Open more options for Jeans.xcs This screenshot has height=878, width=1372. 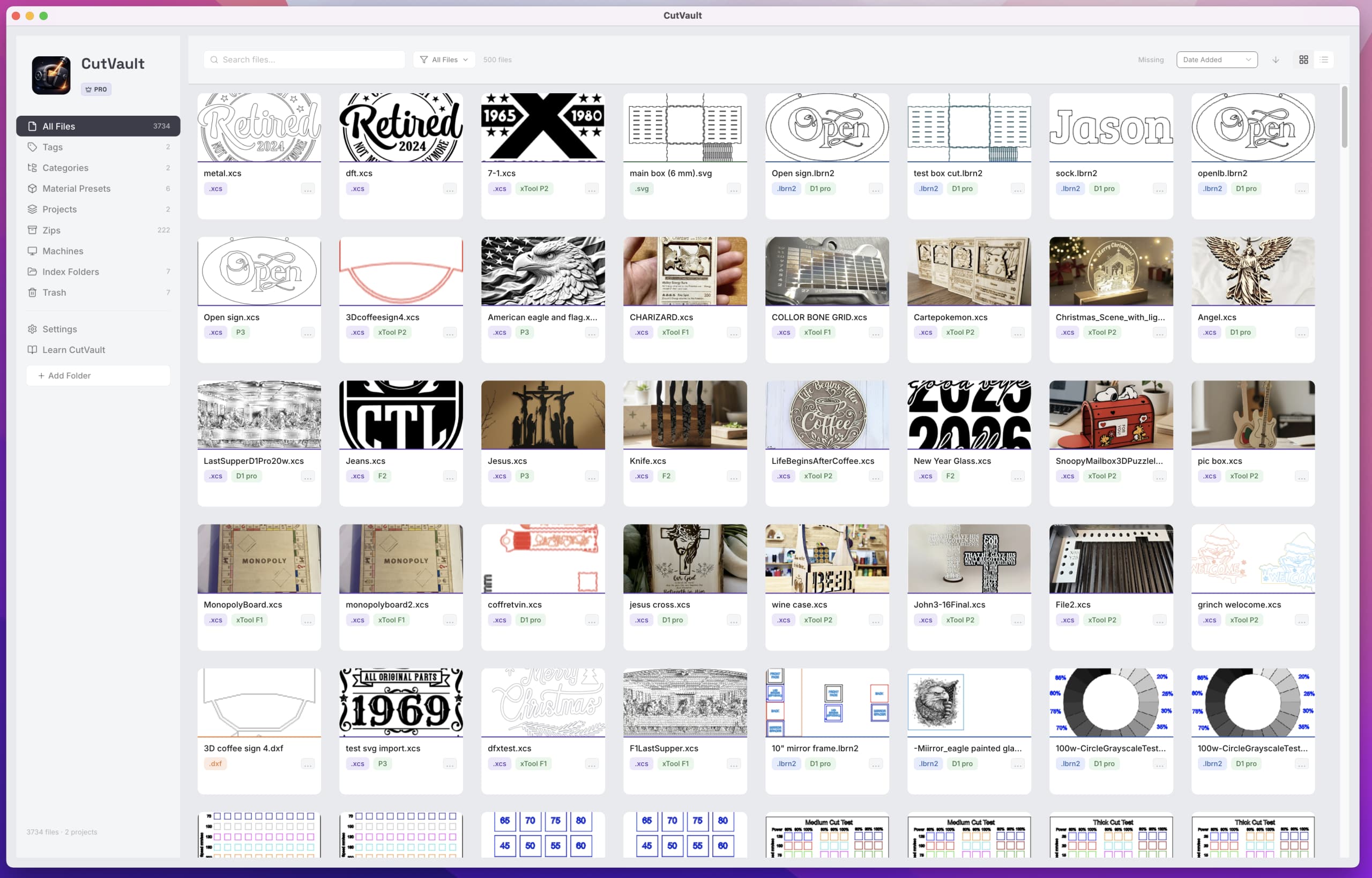[x=450, y=476]
